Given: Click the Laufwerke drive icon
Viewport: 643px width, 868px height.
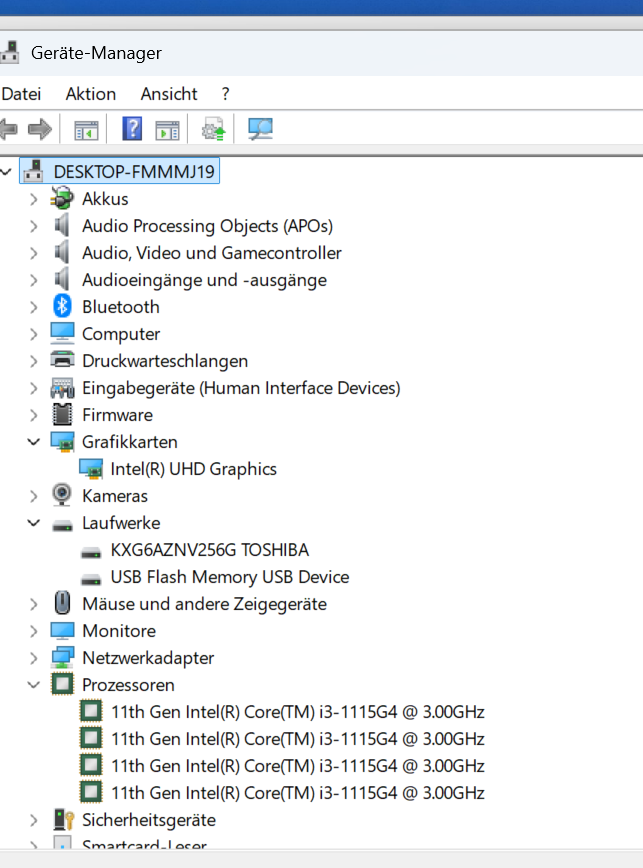Looking at the screenshot, I should 62,525.
